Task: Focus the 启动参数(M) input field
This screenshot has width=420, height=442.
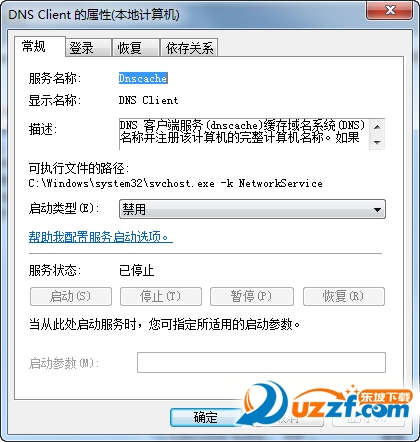Action: tap(261, 362)
